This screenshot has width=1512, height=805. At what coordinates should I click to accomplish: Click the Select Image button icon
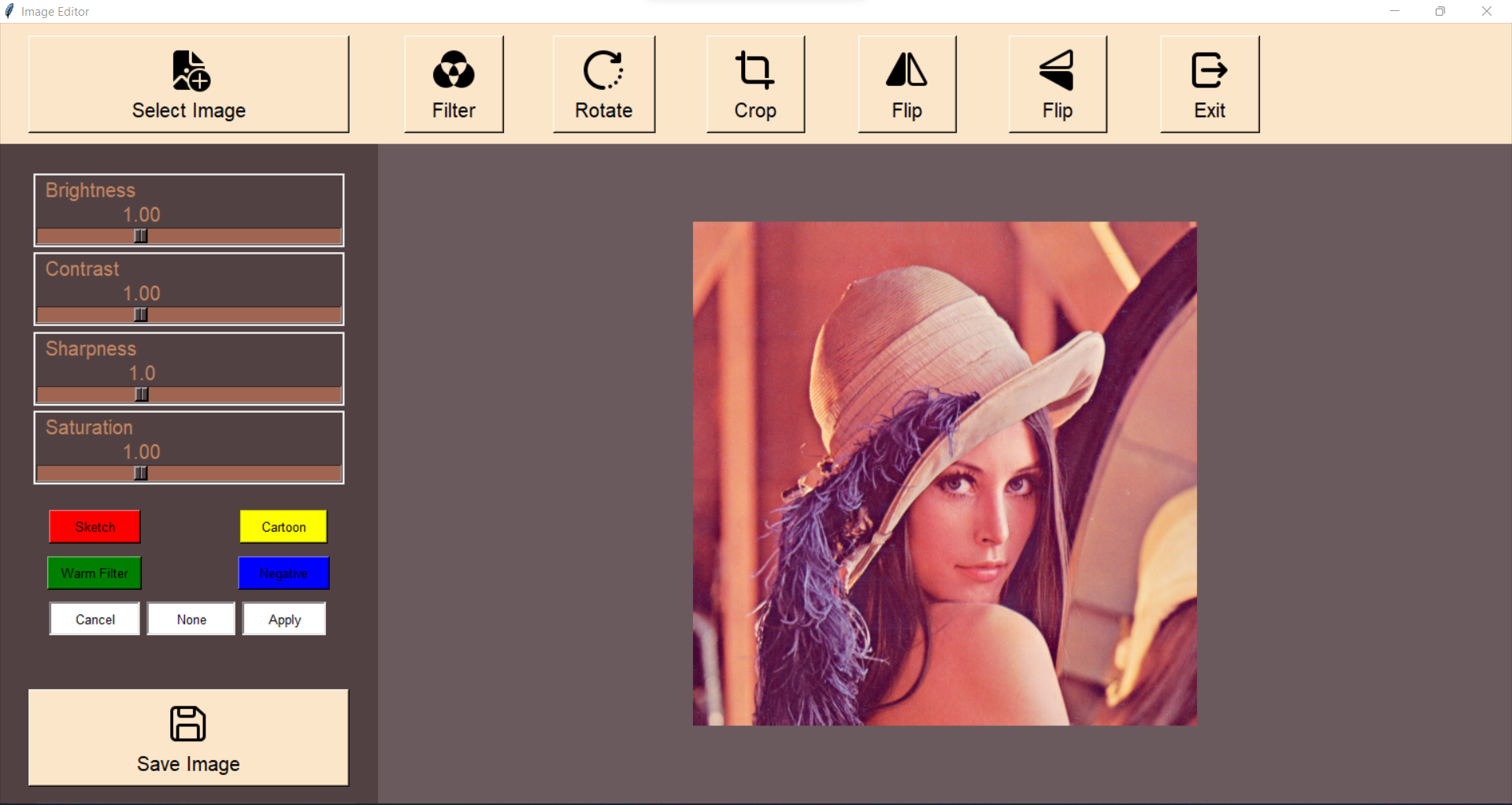188,70
